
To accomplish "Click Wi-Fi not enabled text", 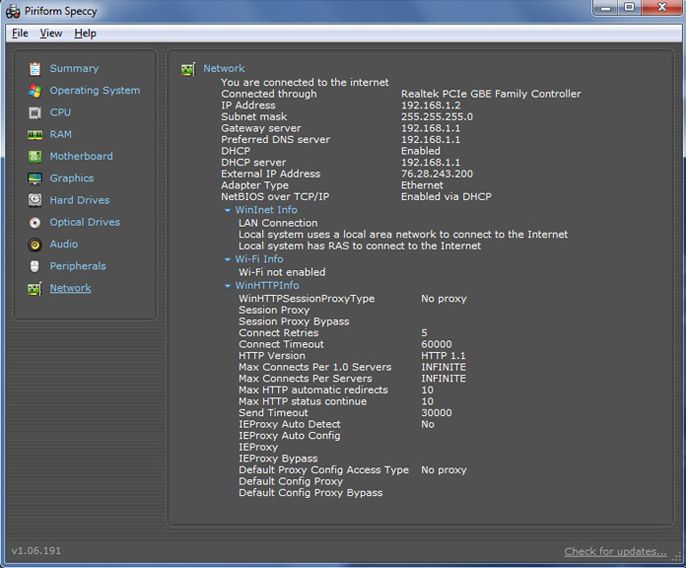I will point(282,272).
